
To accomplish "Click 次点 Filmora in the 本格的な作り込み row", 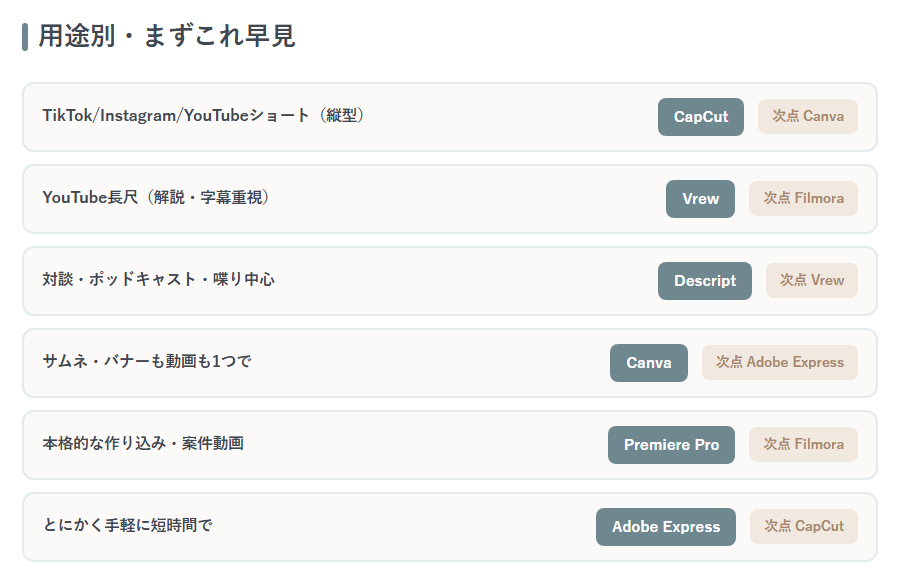I will (x=803, y=445).
